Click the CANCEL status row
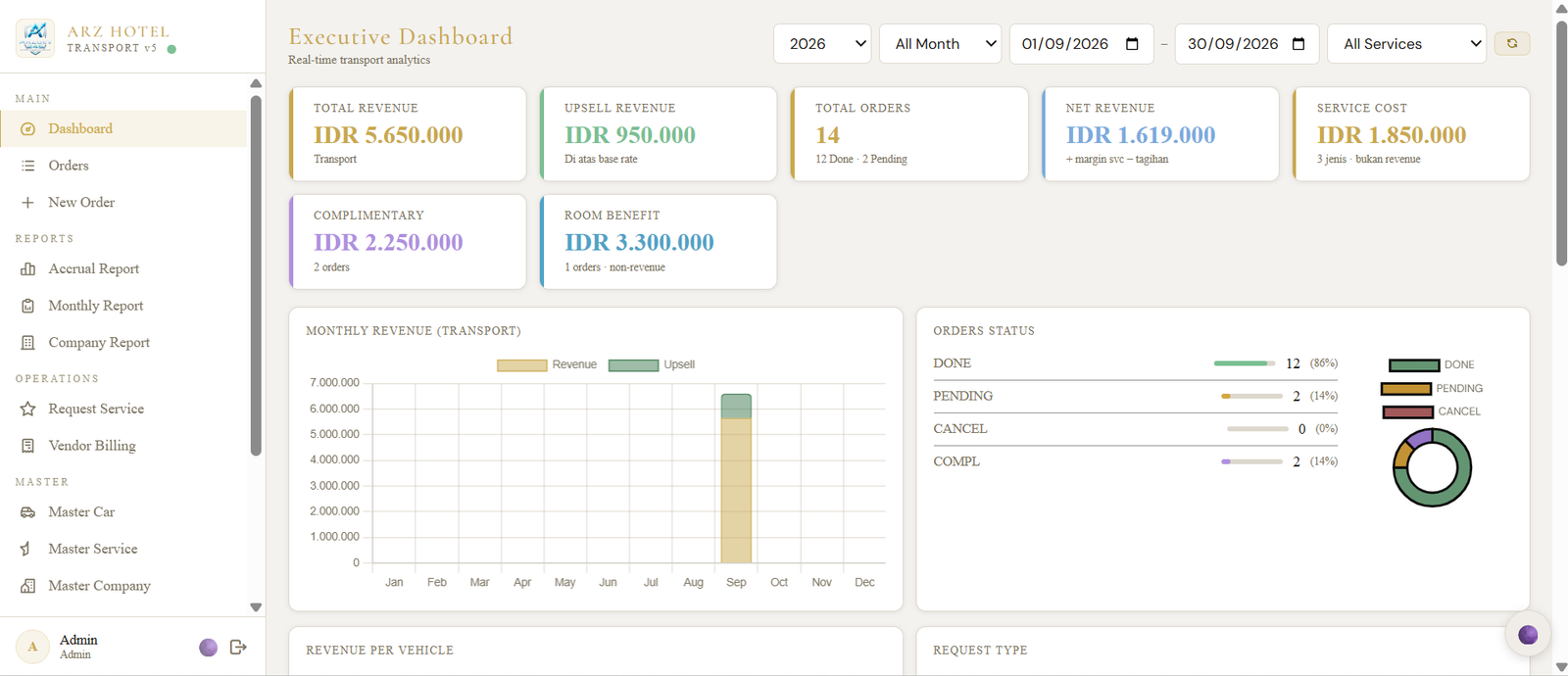This screenshot has height=676, width=1568. 1135,429
